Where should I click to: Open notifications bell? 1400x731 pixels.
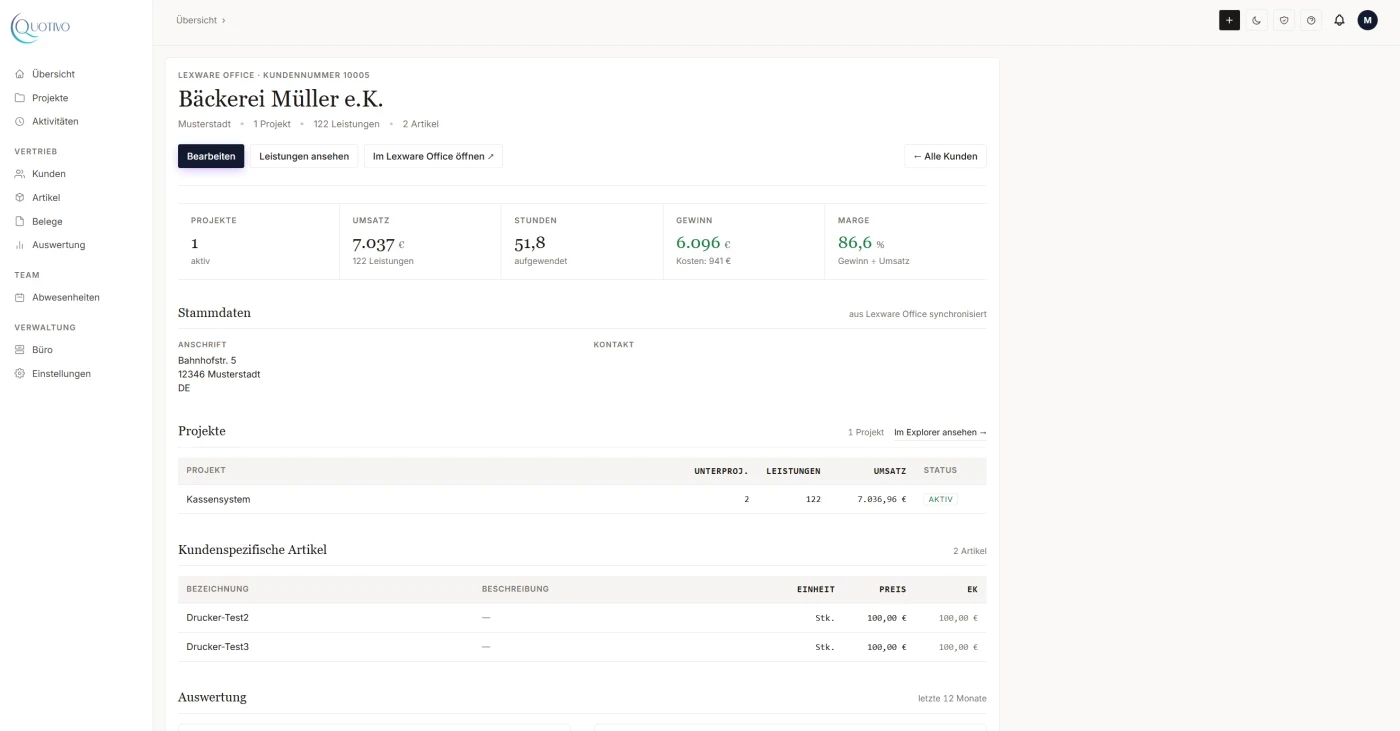pyautogui.click(x=1339, y=20)
